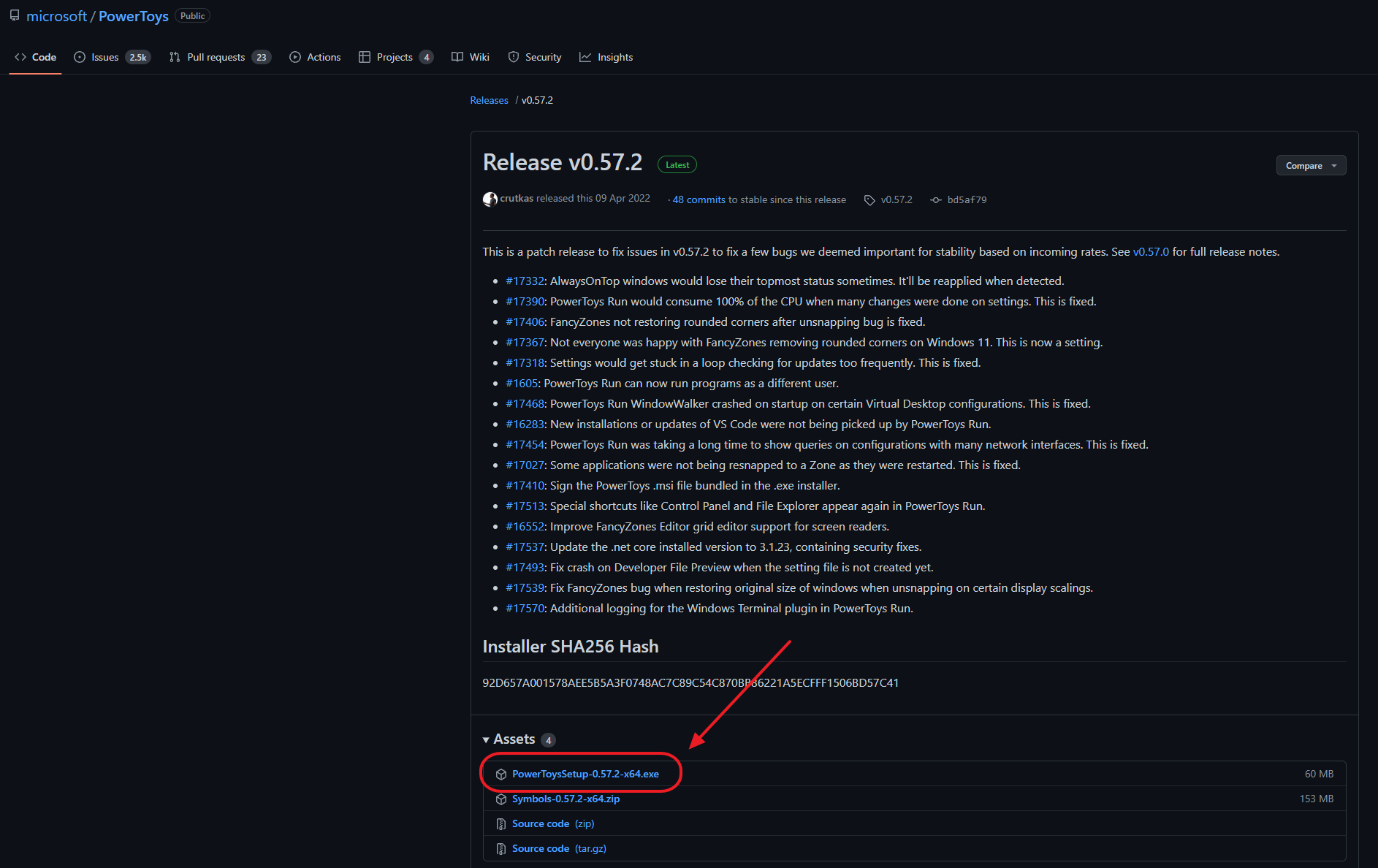1378x868 pixels.
Task: Click the Installer SHA256 Hash heading
Action: click(571, 647)
